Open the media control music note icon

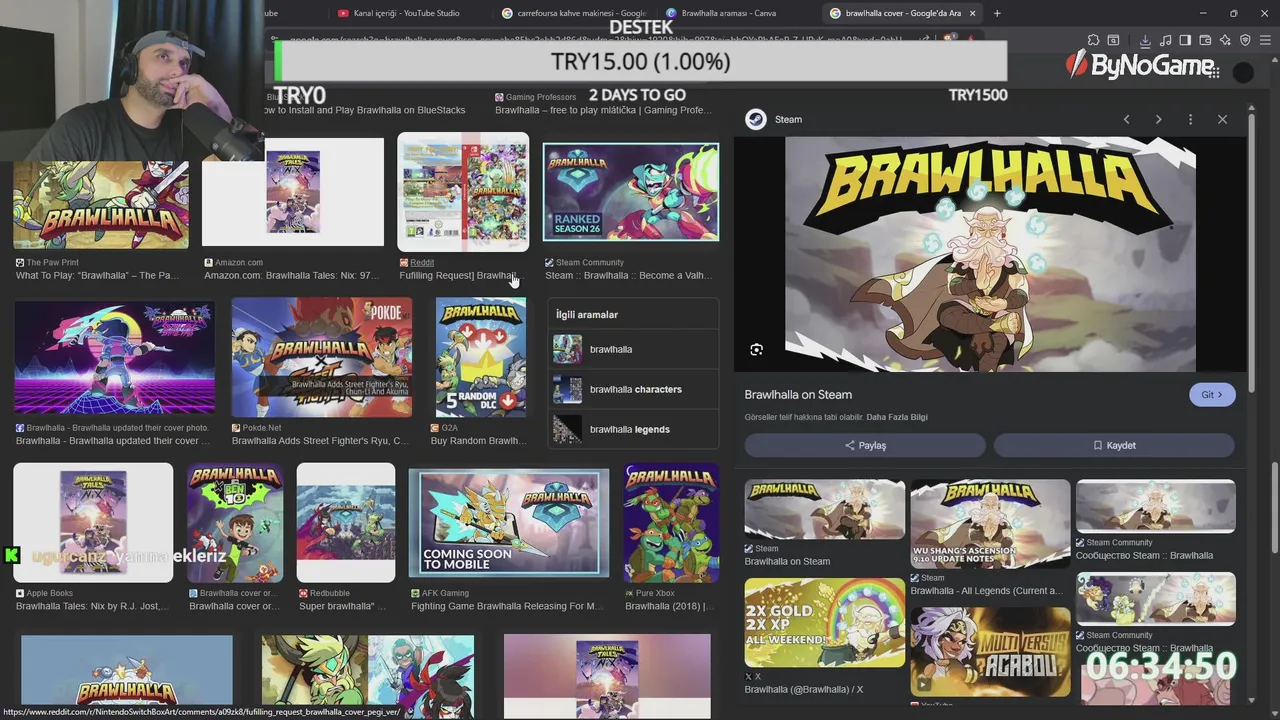coord(1165,40)
